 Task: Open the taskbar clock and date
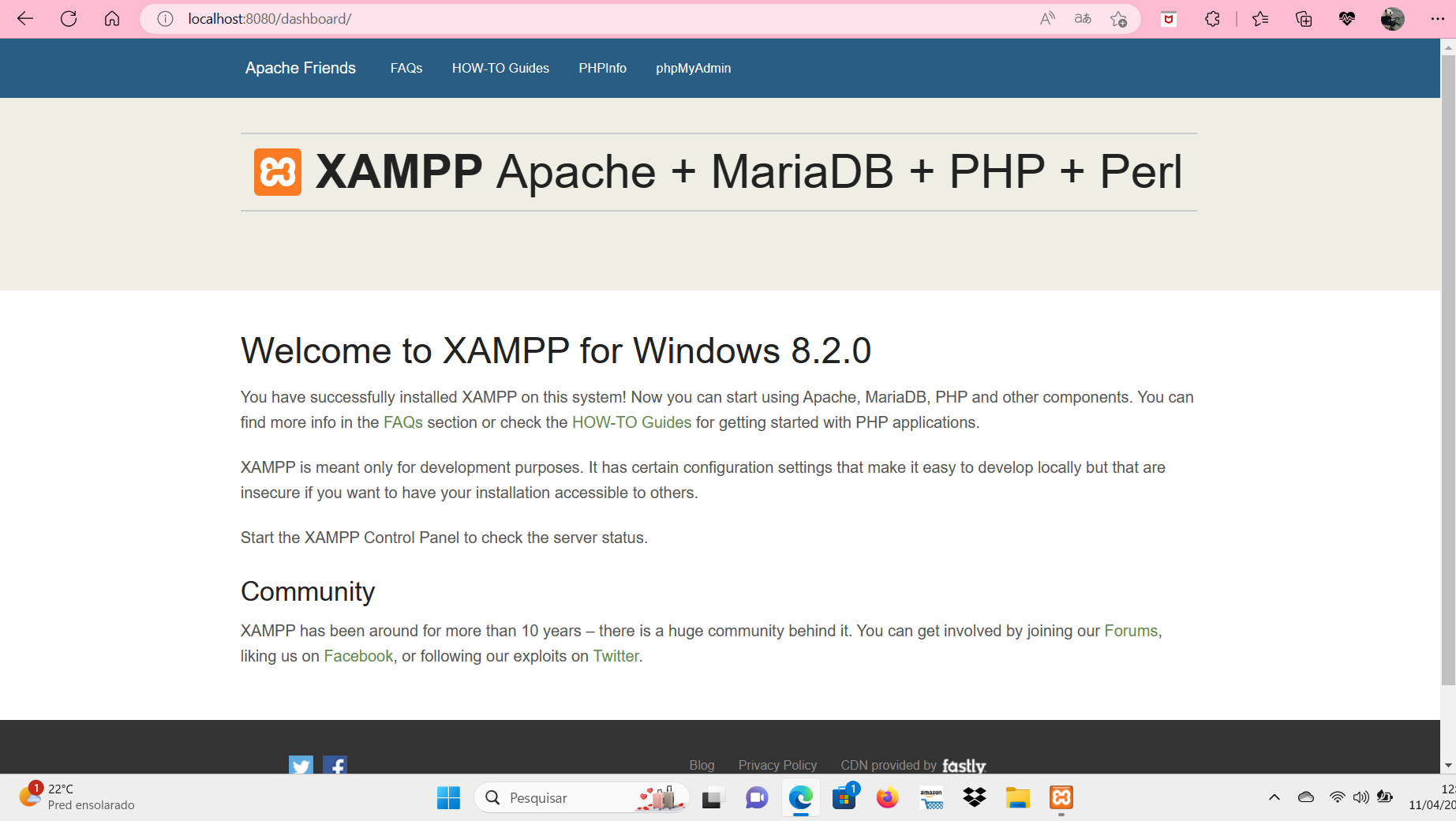point(1432,797)
